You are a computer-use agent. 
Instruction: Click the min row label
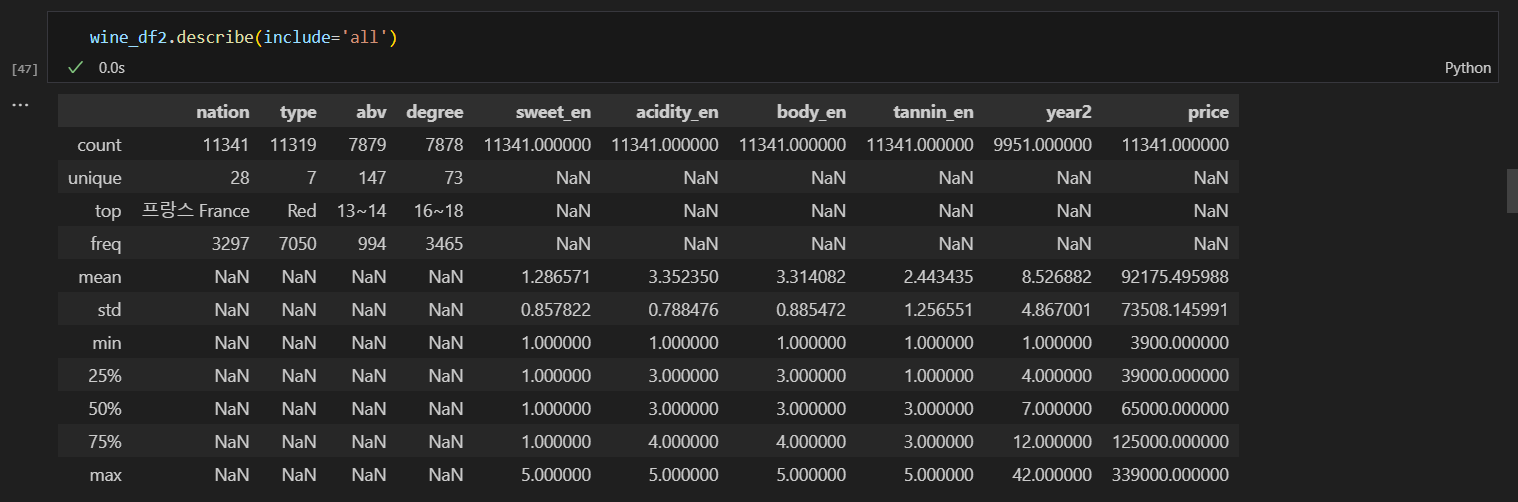(x=106, y=343)
